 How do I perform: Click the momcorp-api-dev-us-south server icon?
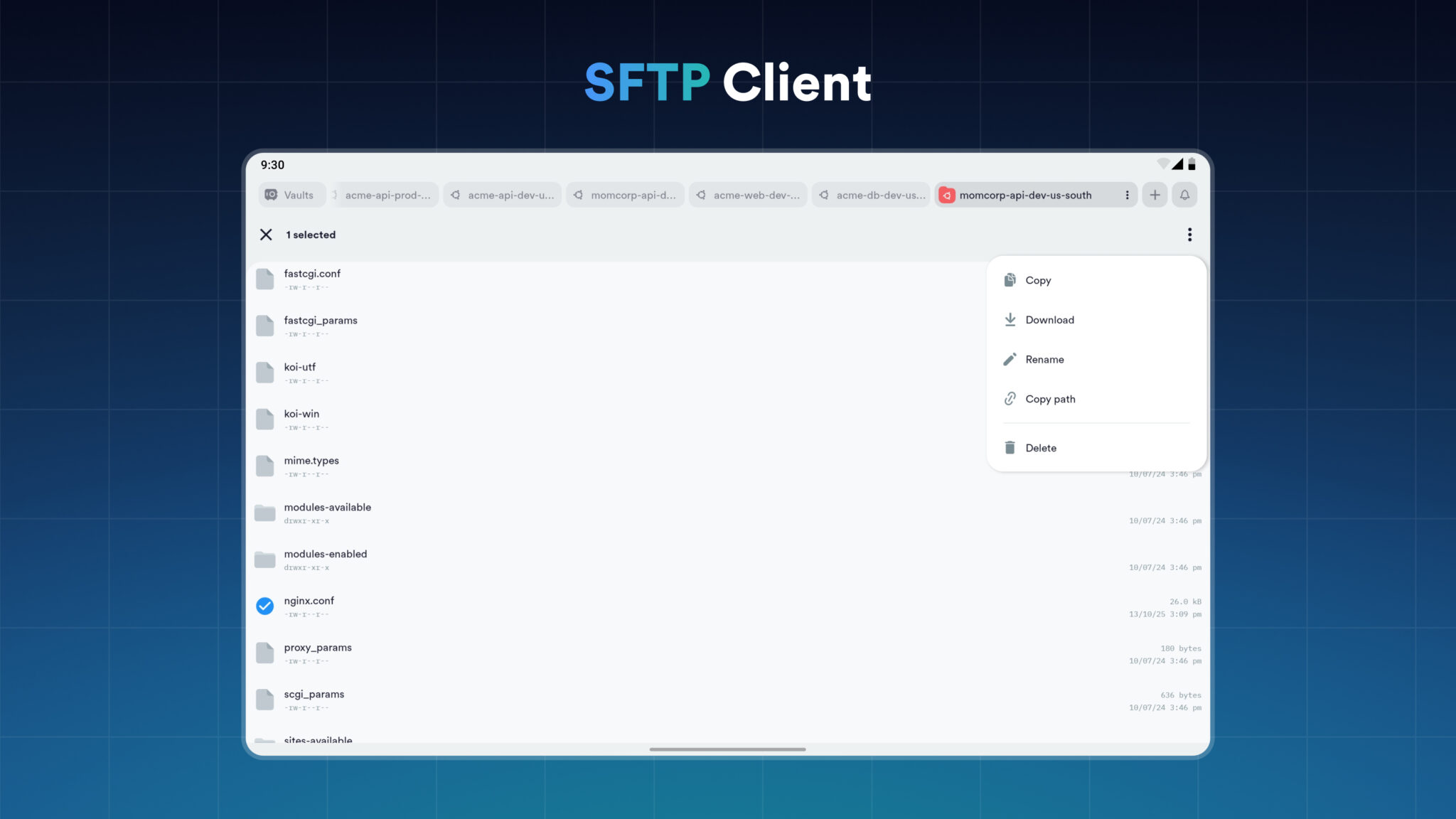point(946,195)
